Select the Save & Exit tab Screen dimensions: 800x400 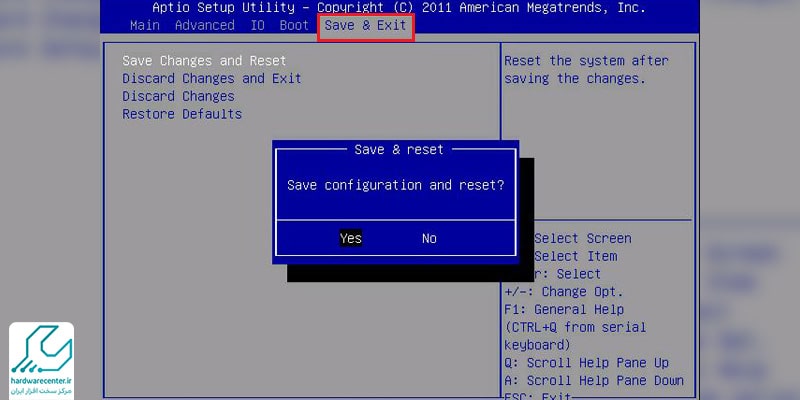click(x=365, y=25)
